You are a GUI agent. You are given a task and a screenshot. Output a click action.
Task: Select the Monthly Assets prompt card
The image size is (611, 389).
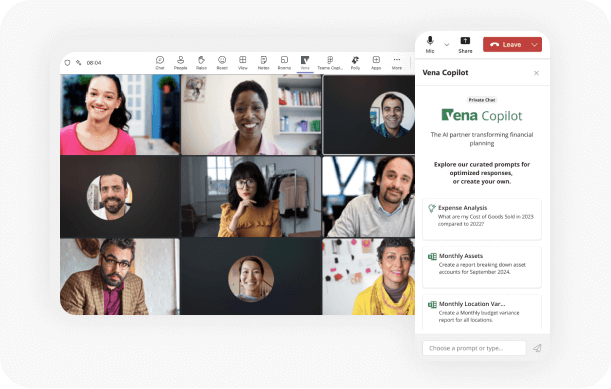482,267
